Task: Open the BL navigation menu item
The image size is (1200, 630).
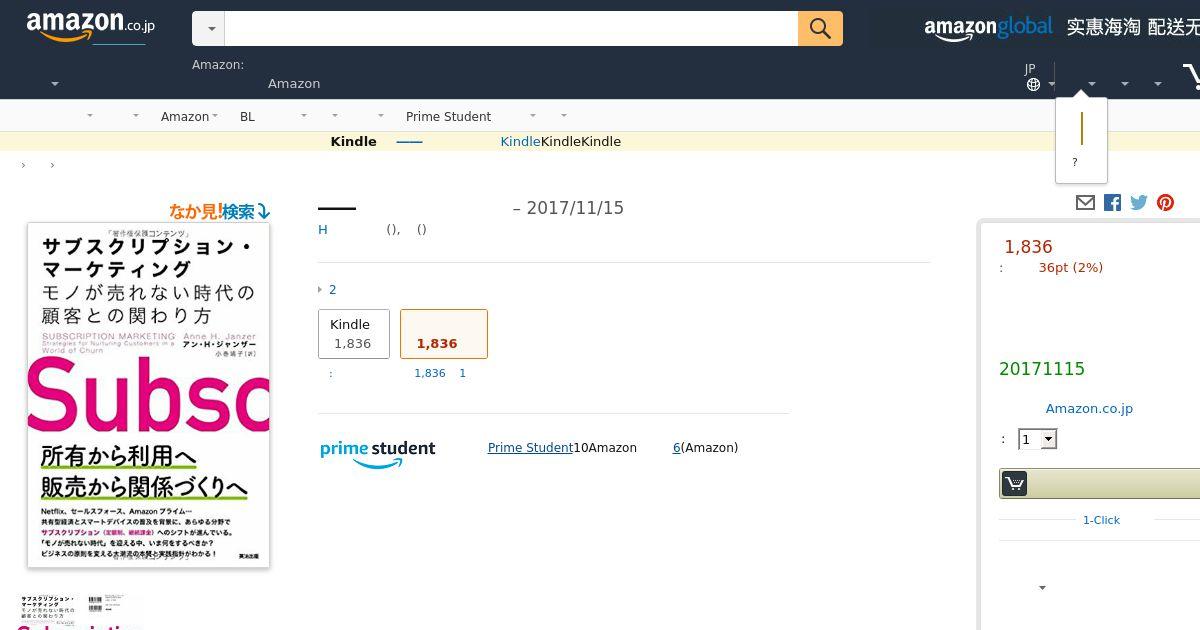Action: 247,117
